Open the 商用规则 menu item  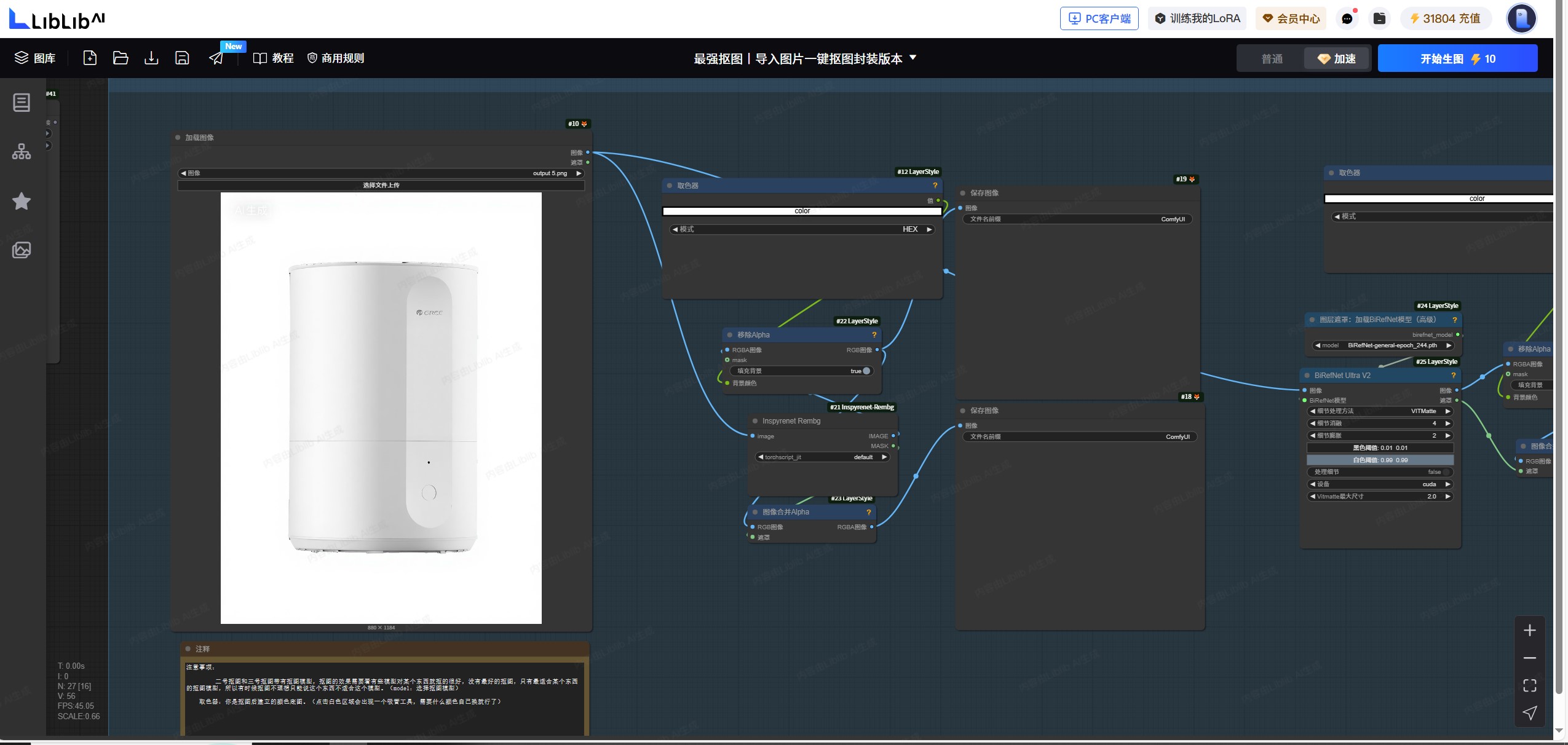coord(336,58)
